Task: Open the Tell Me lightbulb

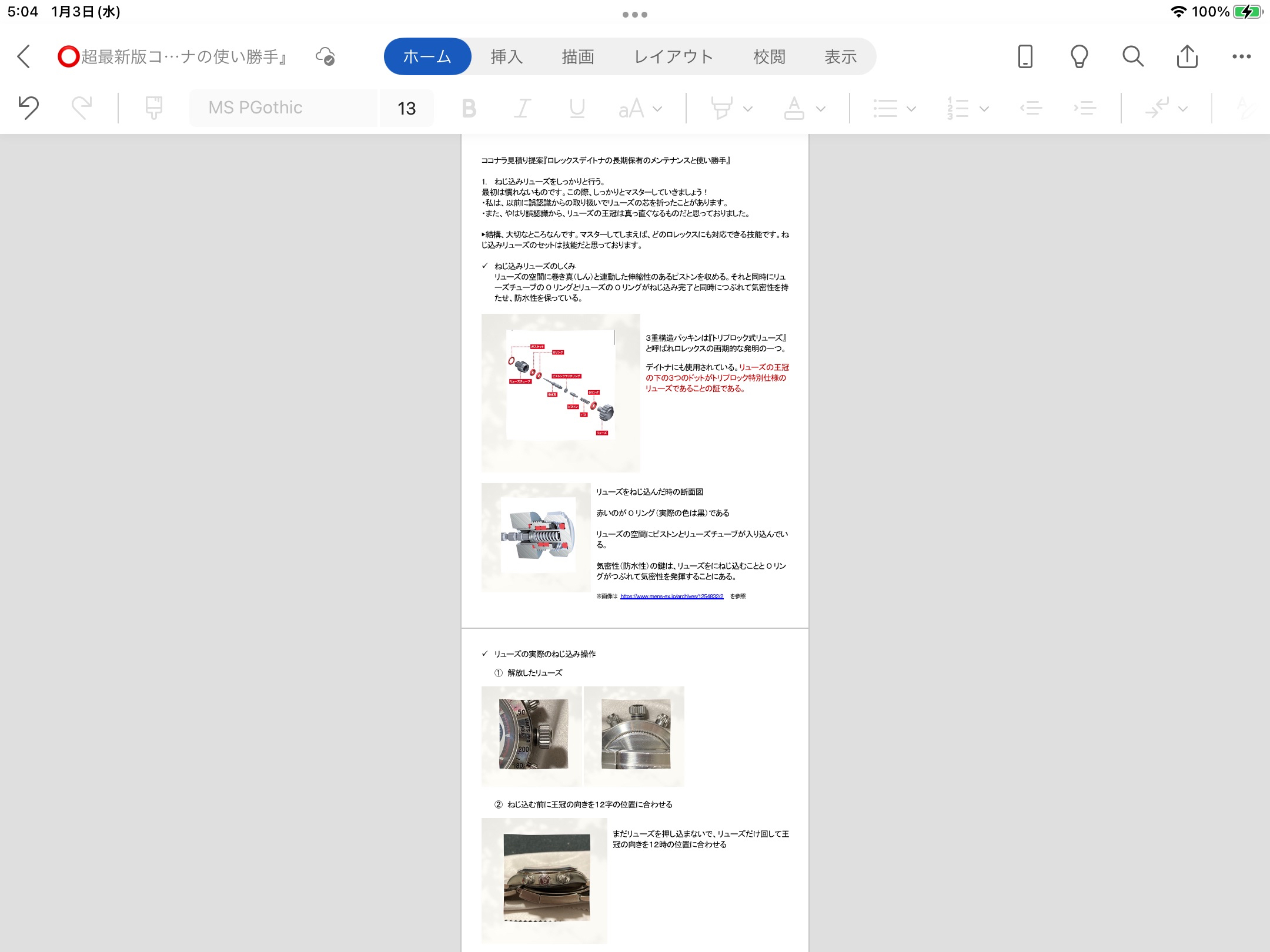Action: click(1079, 56)
